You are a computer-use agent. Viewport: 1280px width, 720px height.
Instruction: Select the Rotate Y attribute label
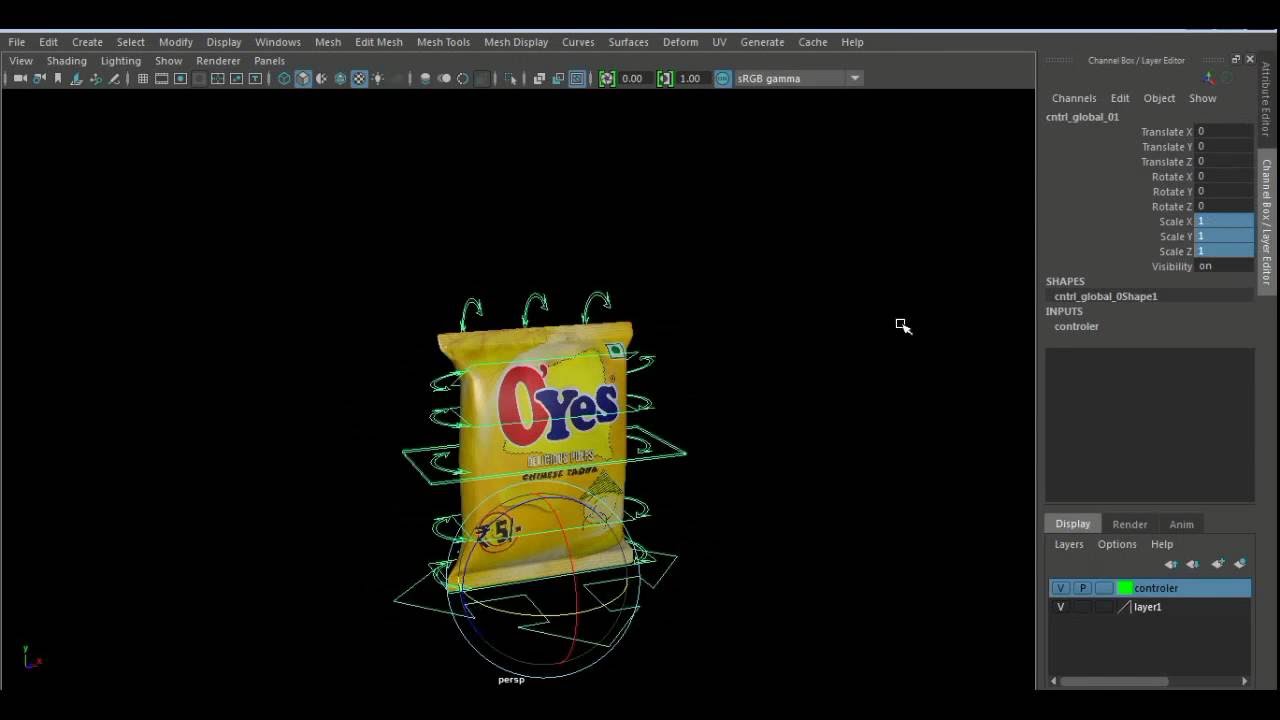1171,191
